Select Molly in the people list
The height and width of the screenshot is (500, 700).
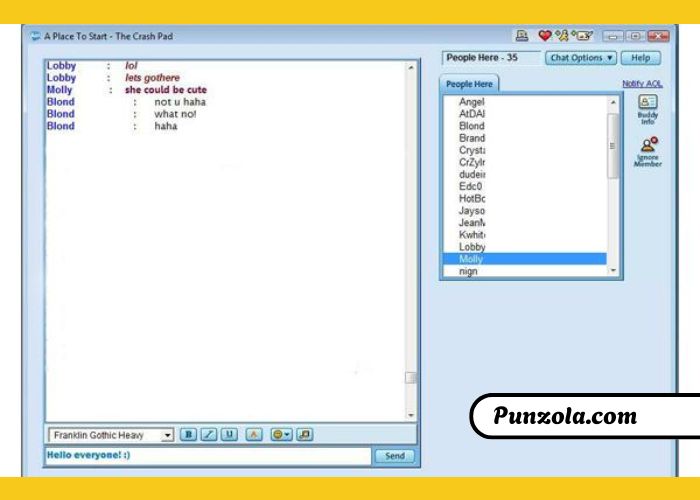coord(524,259)
